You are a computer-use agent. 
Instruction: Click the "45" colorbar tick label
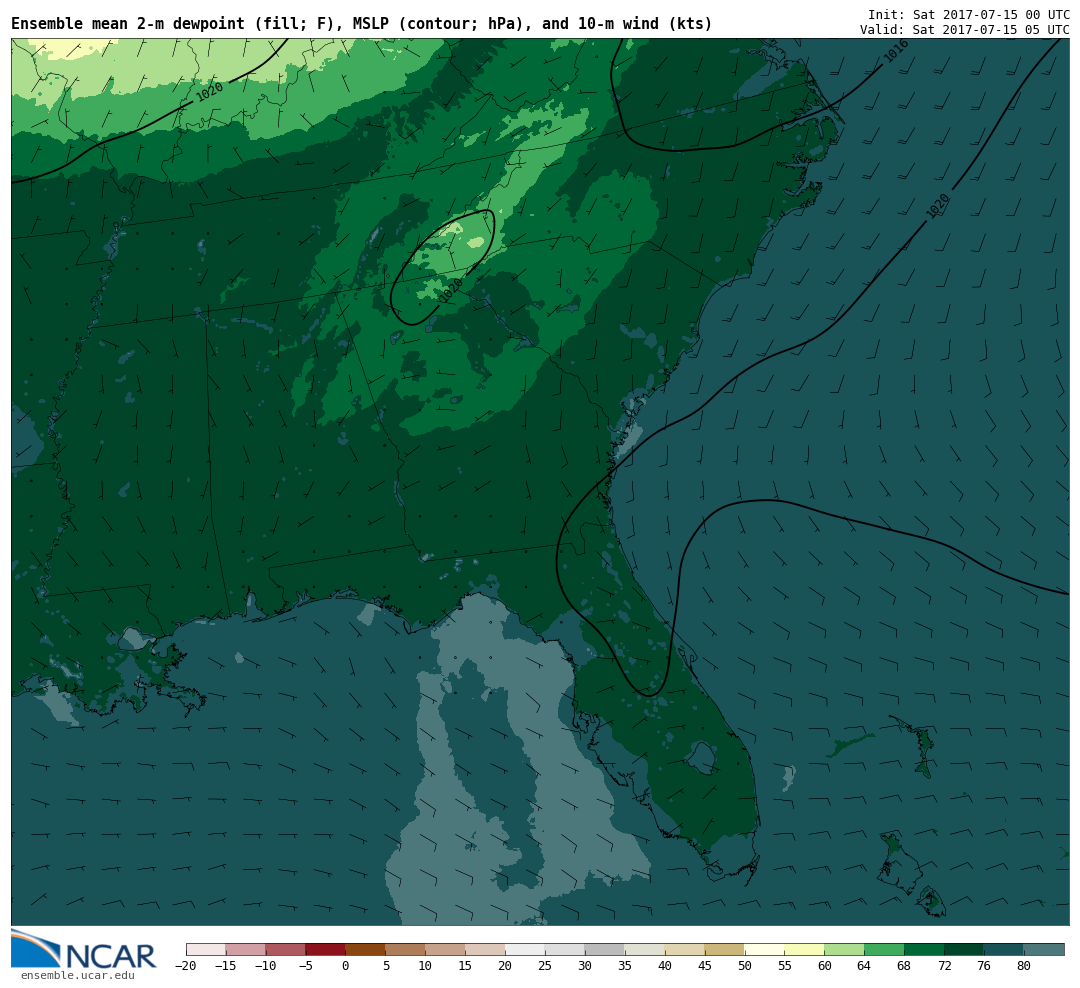(705, 966)
